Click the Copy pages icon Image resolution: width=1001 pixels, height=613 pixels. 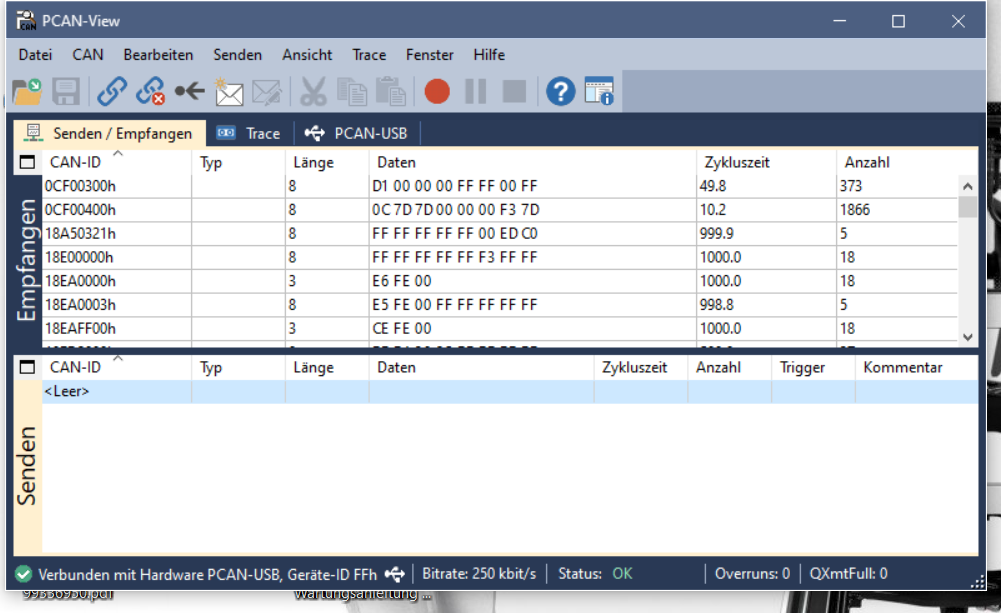[352, 91]
